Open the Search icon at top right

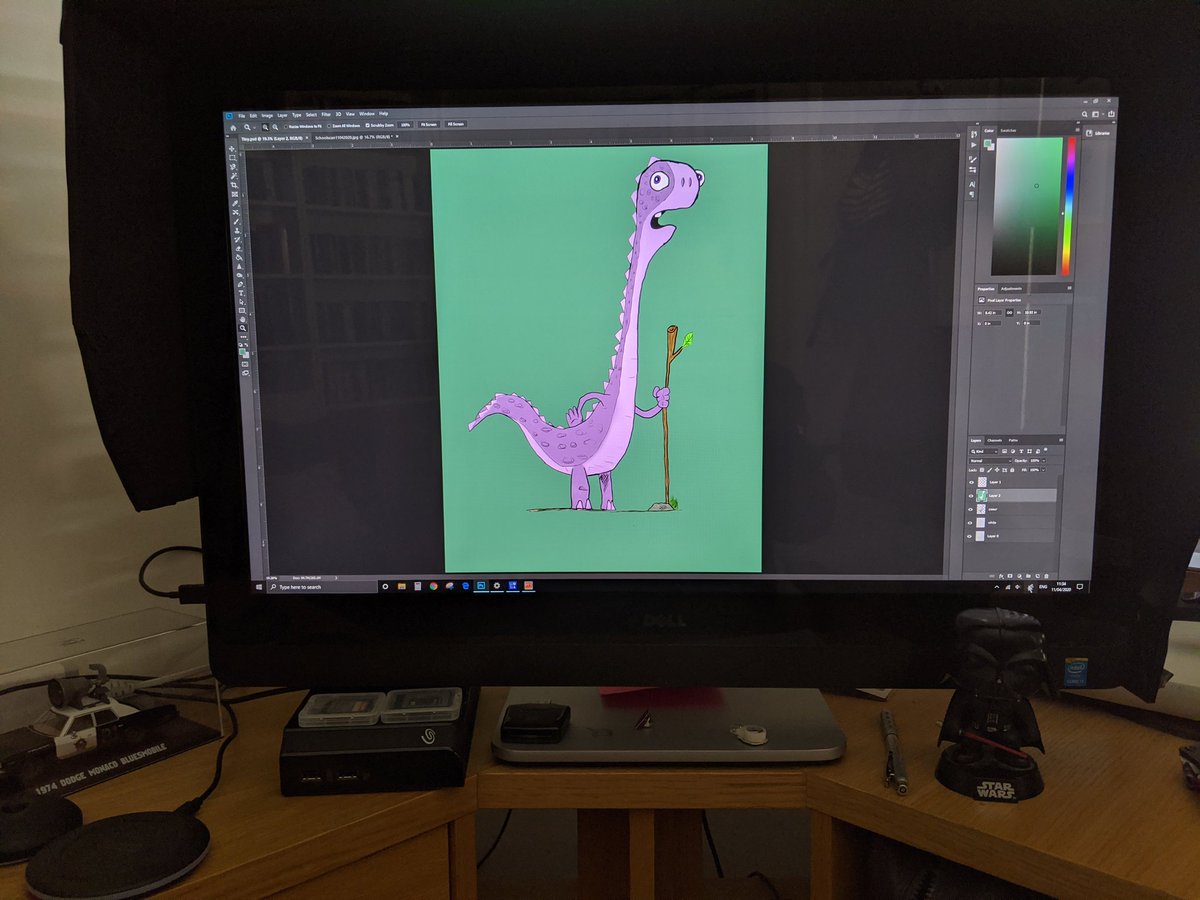[x=1084, y=114]
